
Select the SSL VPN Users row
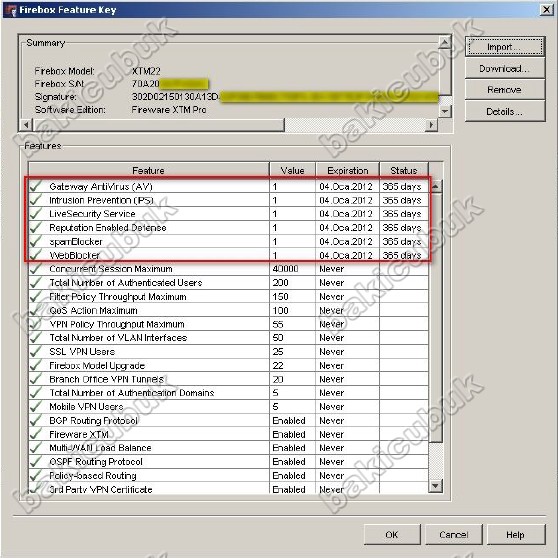coord(228,352)
